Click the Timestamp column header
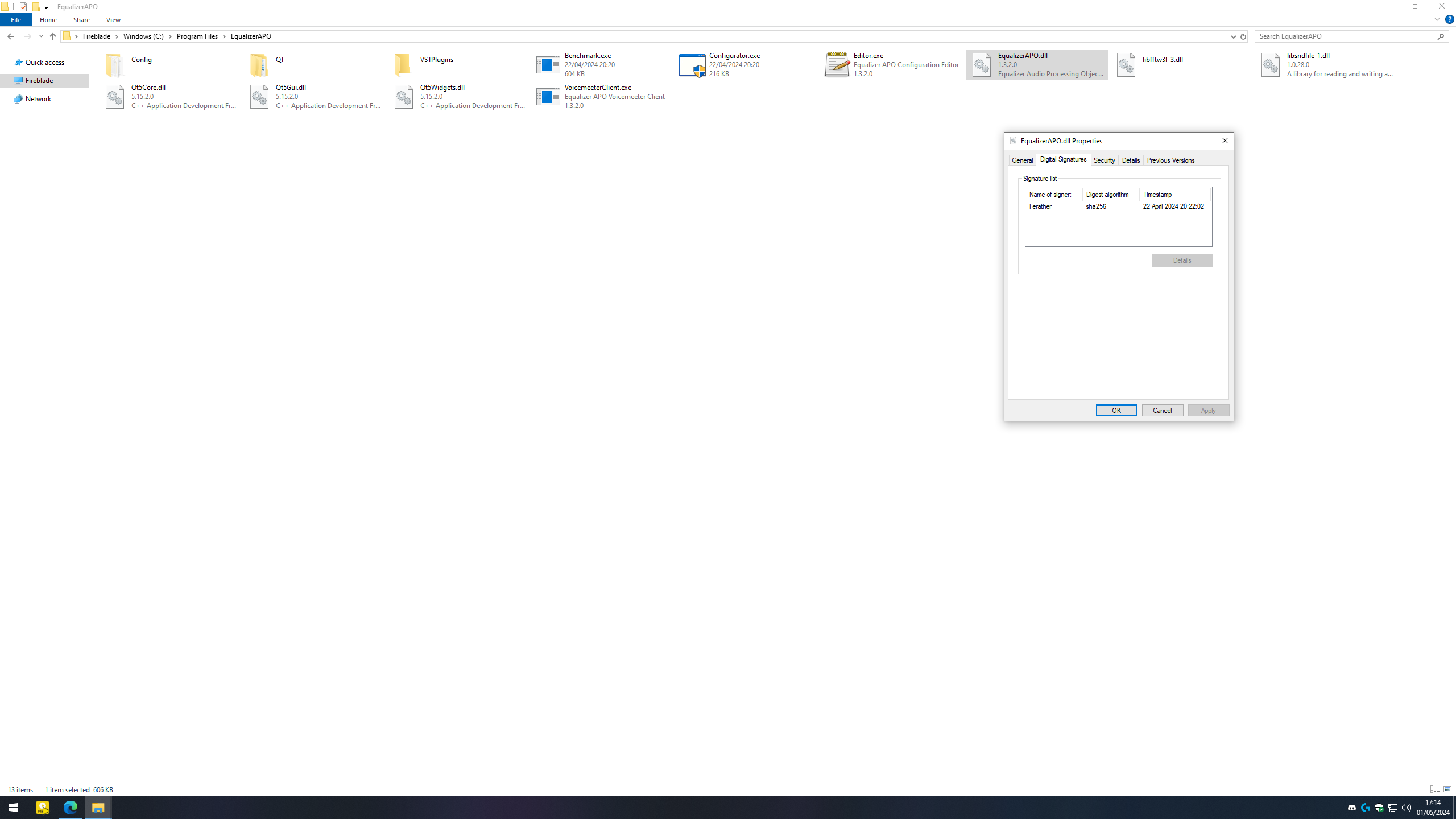The height and width of the screenshot is (819, 1456). (x=1174, y=195)
